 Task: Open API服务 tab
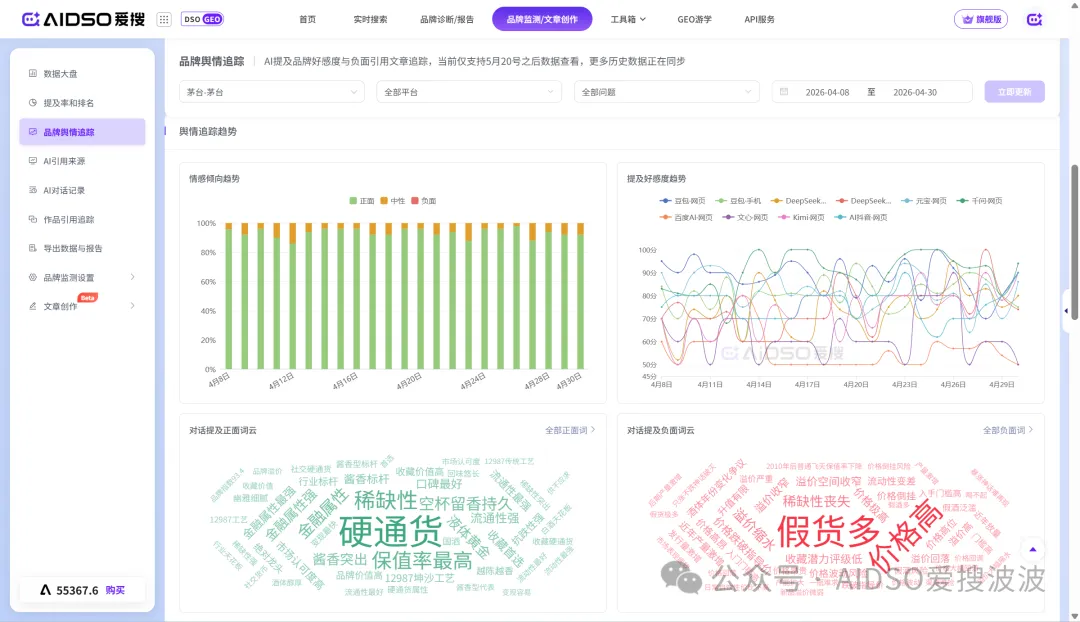click(x=759, y=19)
